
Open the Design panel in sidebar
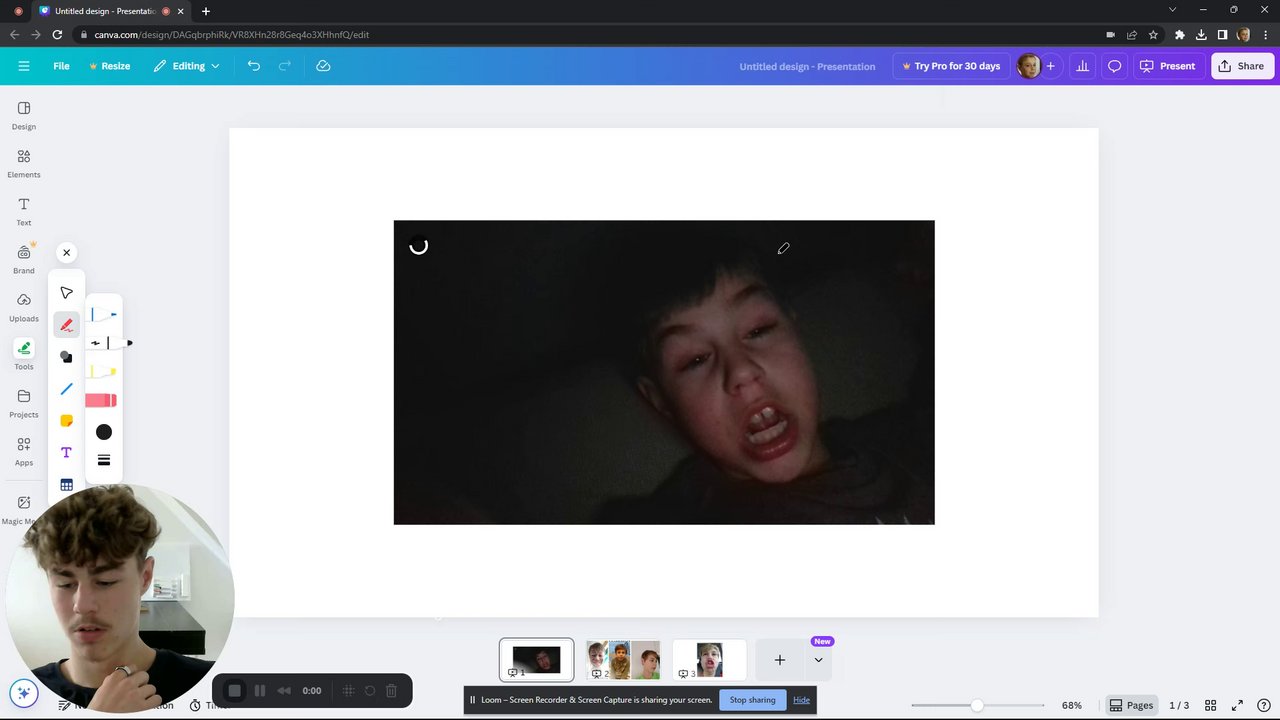(x=24, y=115)
